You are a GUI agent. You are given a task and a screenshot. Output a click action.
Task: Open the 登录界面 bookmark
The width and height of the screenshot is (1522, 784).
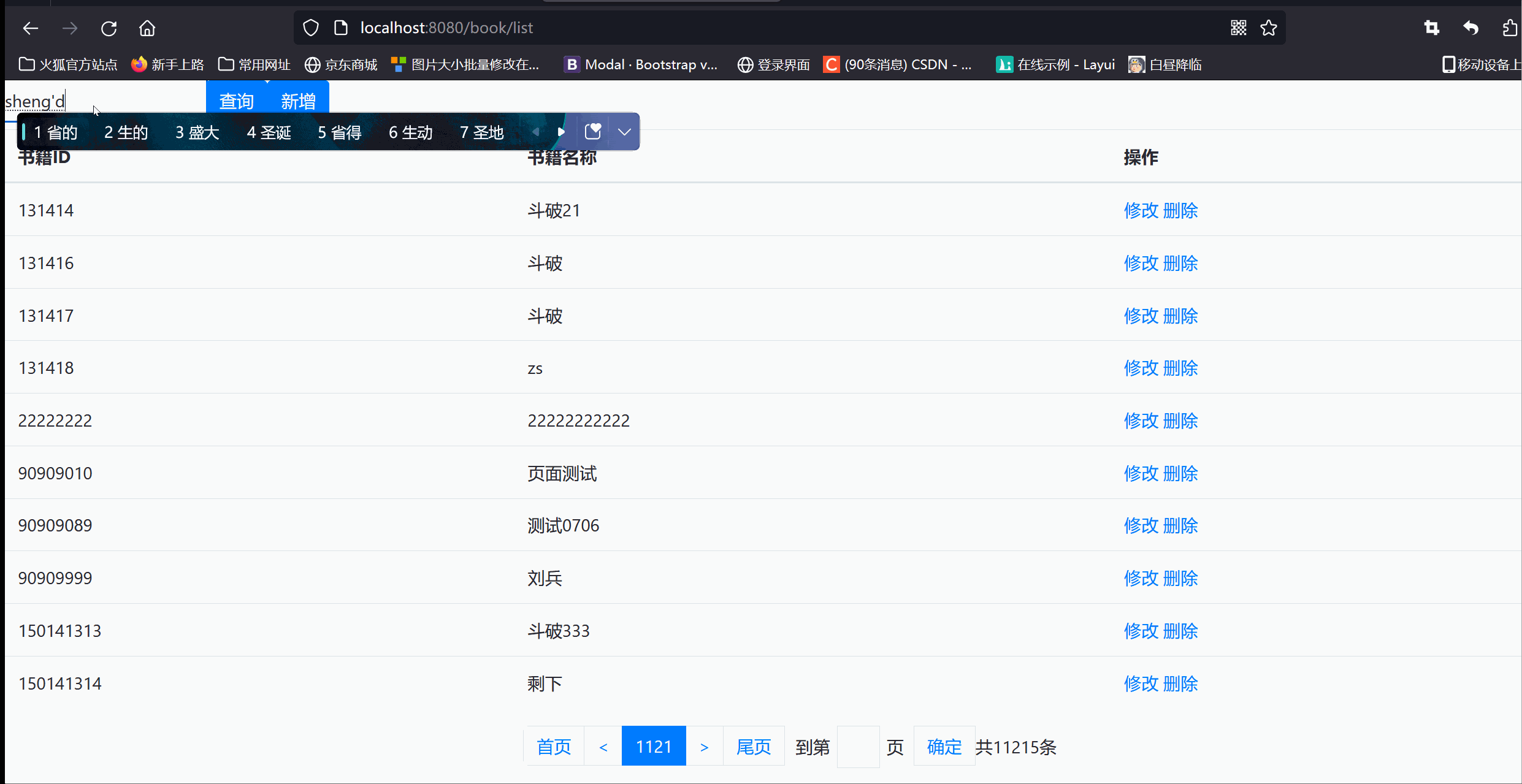pyautogui.click(x=773, y=64)
